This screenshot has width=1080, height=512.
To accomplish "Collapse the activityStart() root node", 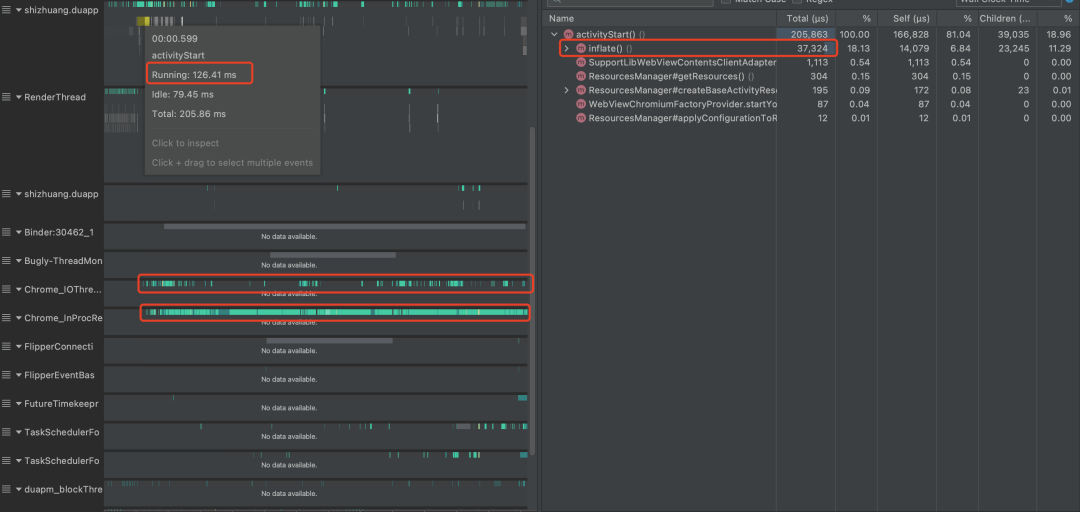I will [x=554, y=35].
